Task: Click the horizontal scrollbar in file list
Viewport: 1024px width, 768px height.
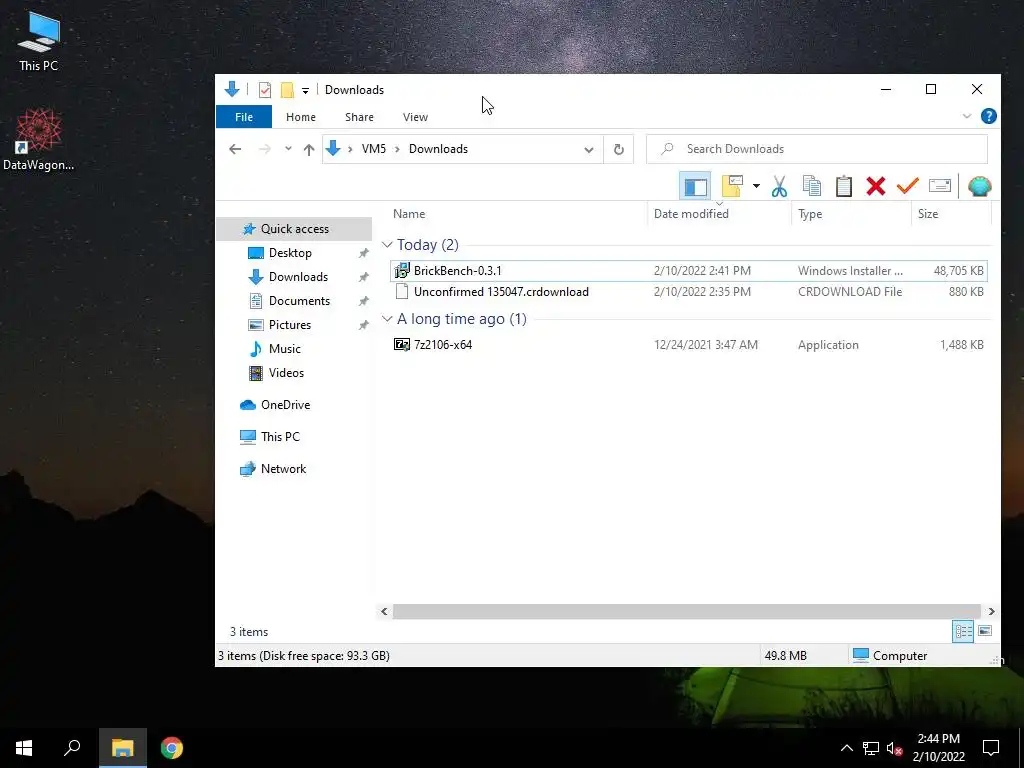Action: click(687, 611)
